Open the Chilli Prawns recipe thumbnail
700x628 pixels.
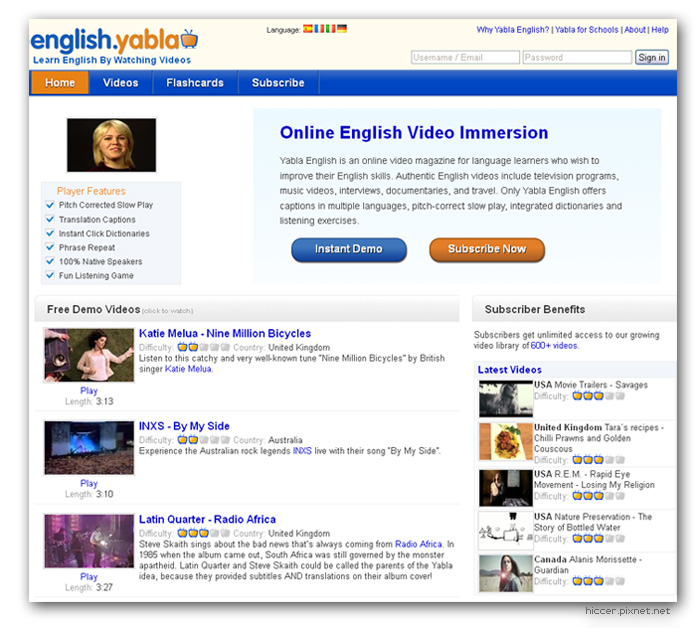tap(506, 441)
